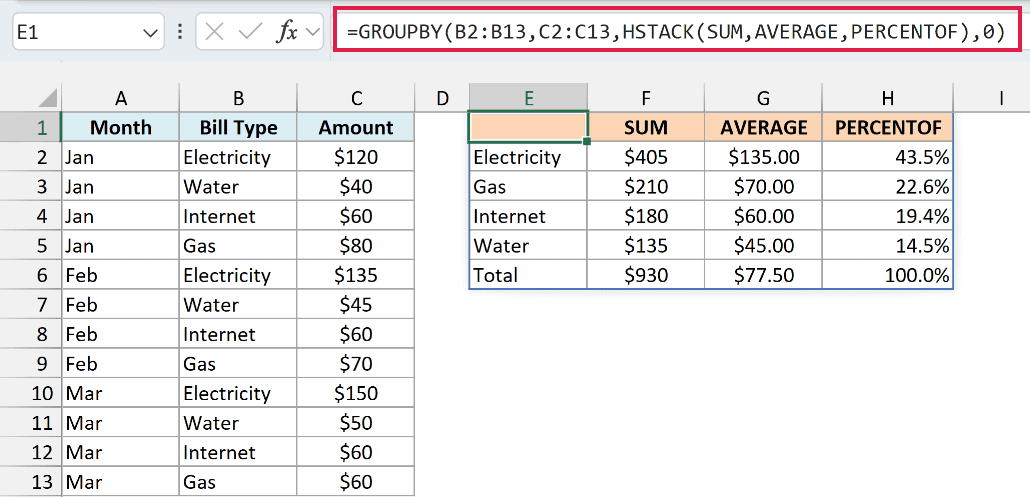The height and width of the screenshot is (497, 1030).
Task: Click the AVERAGE header cell
Action: point(763,127)
